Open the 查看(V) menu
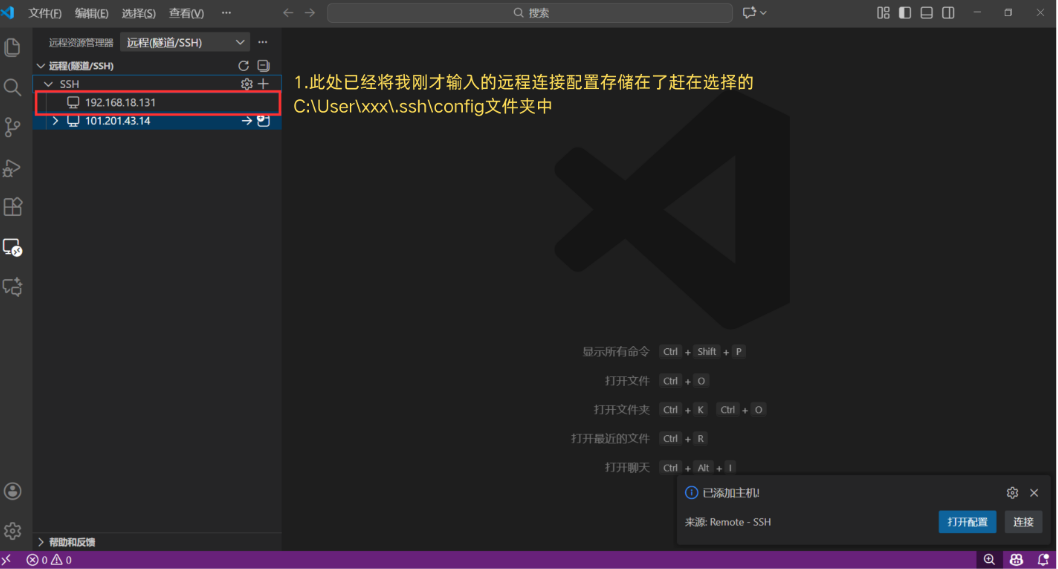Image resolution: width=1058 pixels, height=569 pixels. tap(186, 13)
